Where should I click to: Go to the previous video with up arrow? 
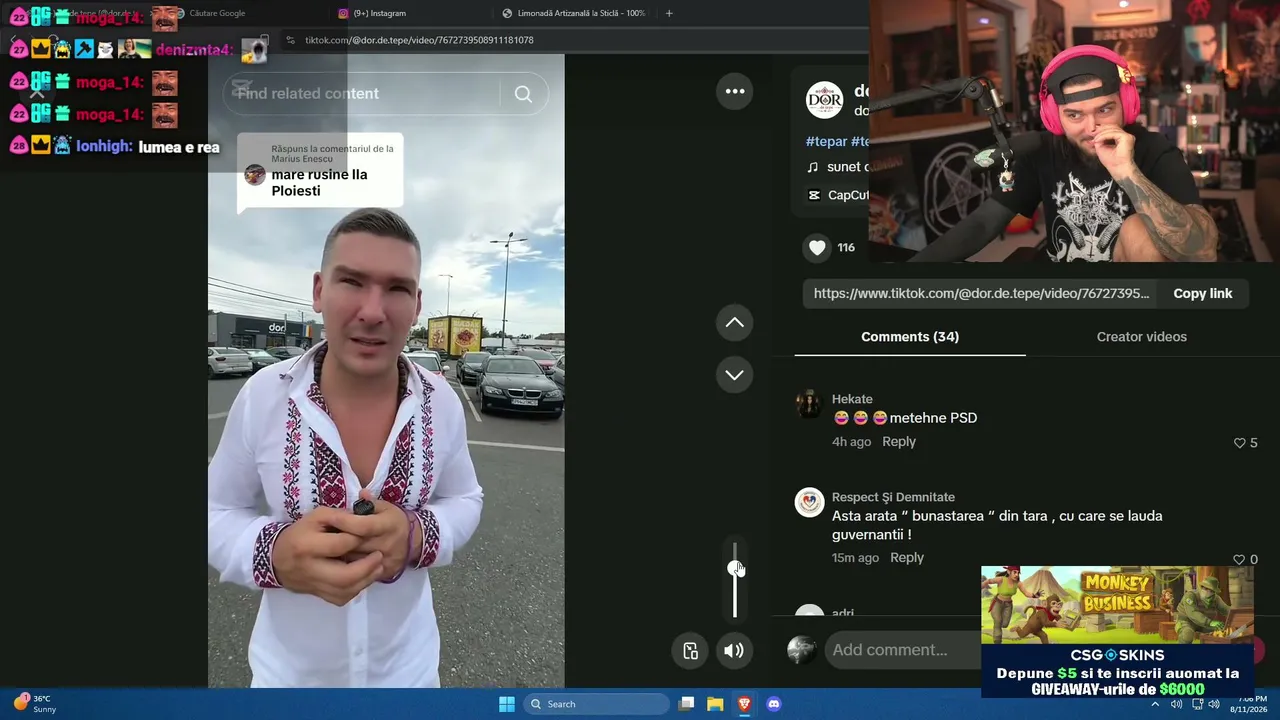point(735,322)
